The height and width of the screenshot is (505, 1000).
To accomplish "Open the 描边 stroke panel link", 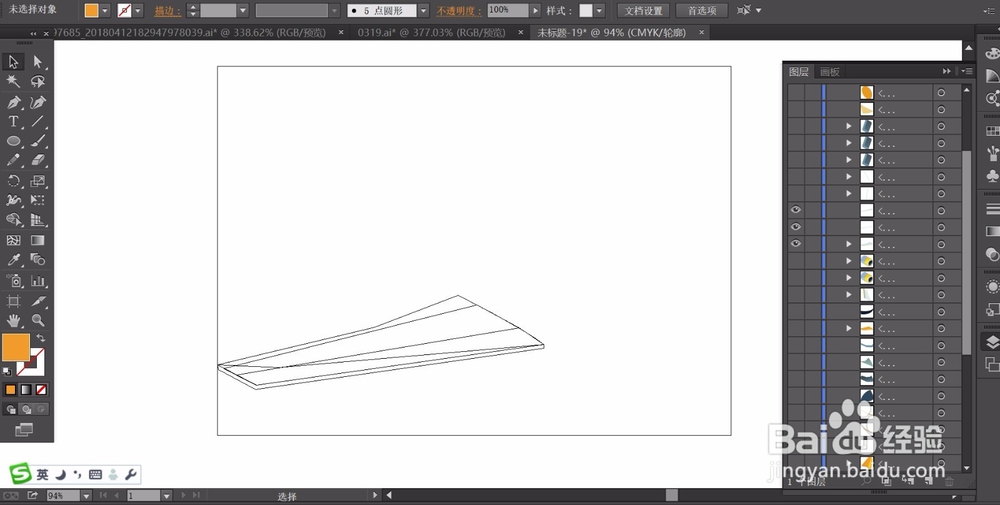I will click(168, 11).
